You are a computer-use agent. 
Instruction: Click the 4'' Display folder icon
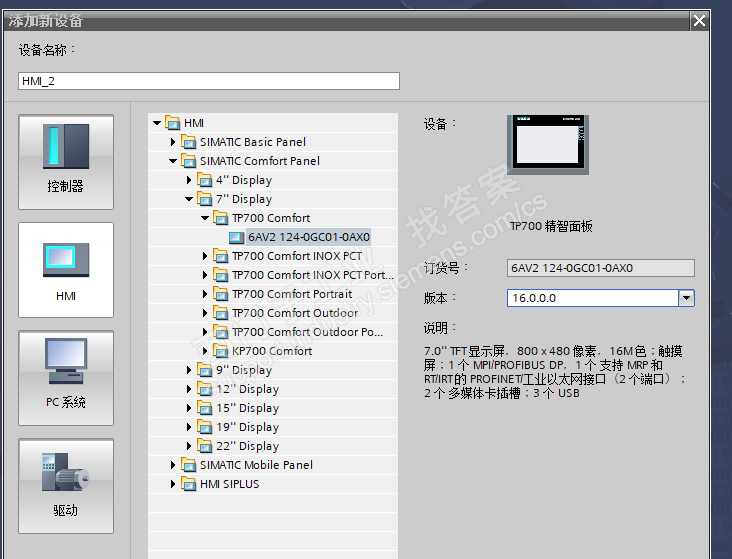tap(204, 180)
